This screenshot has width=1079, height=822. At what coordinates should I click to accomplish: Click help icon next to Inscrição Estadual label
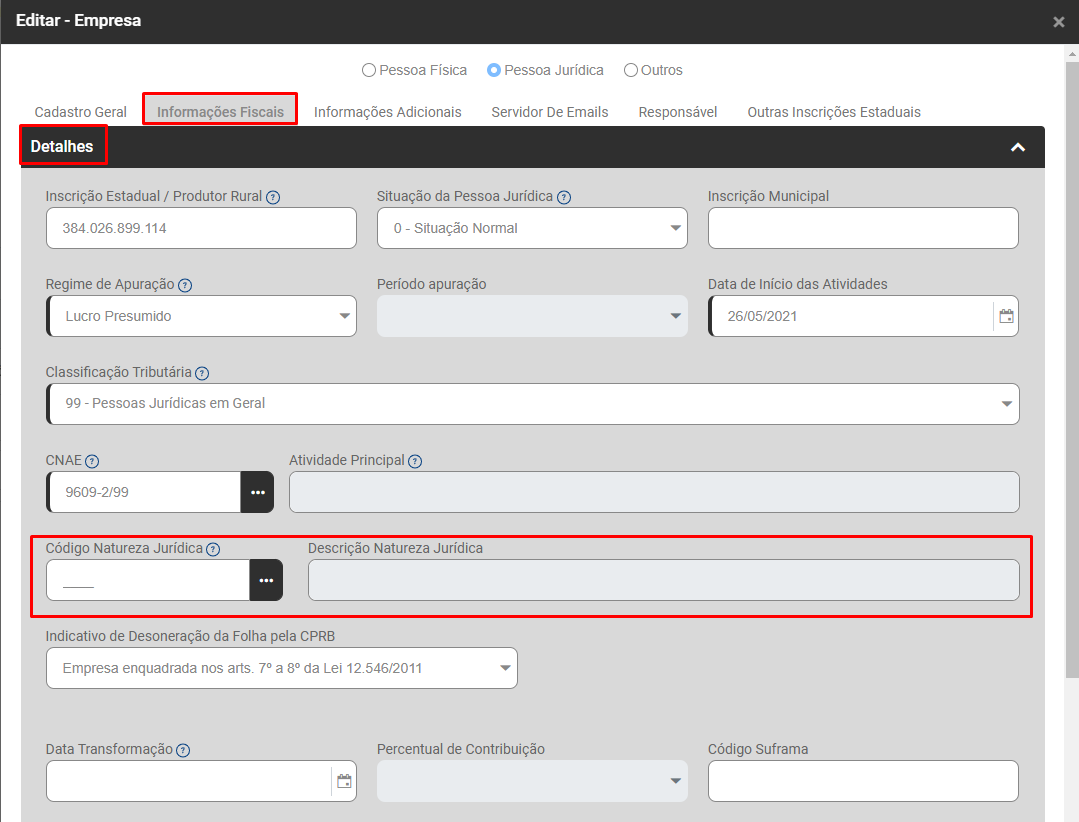click(x=273, y=197)
